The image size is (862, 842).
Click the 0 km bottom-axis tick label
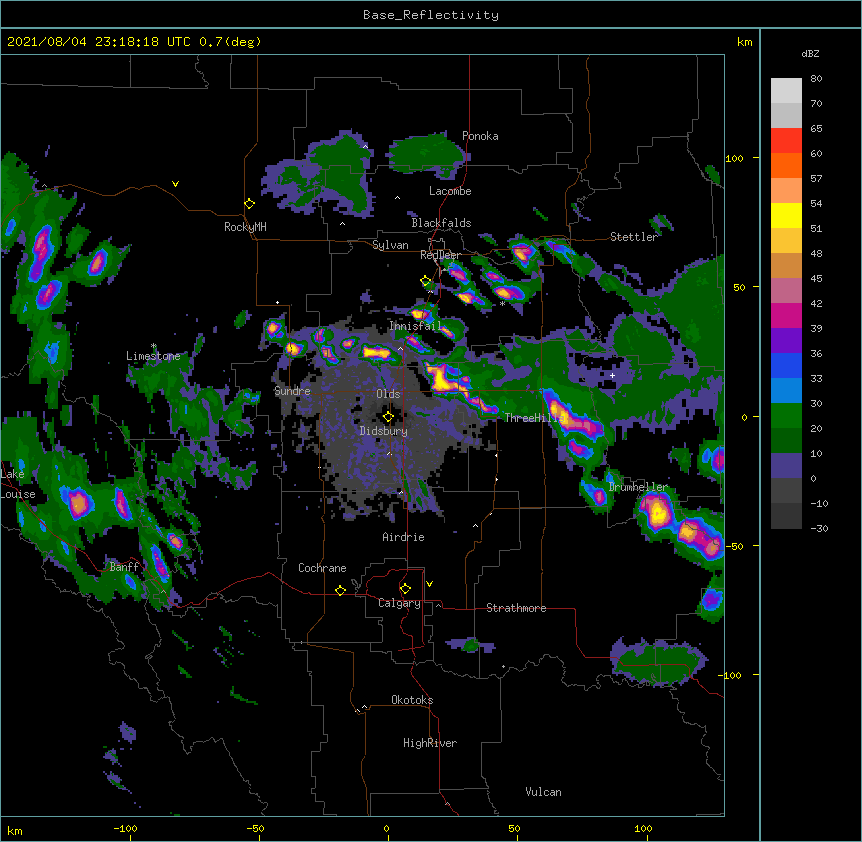click(x=386, y=828)
